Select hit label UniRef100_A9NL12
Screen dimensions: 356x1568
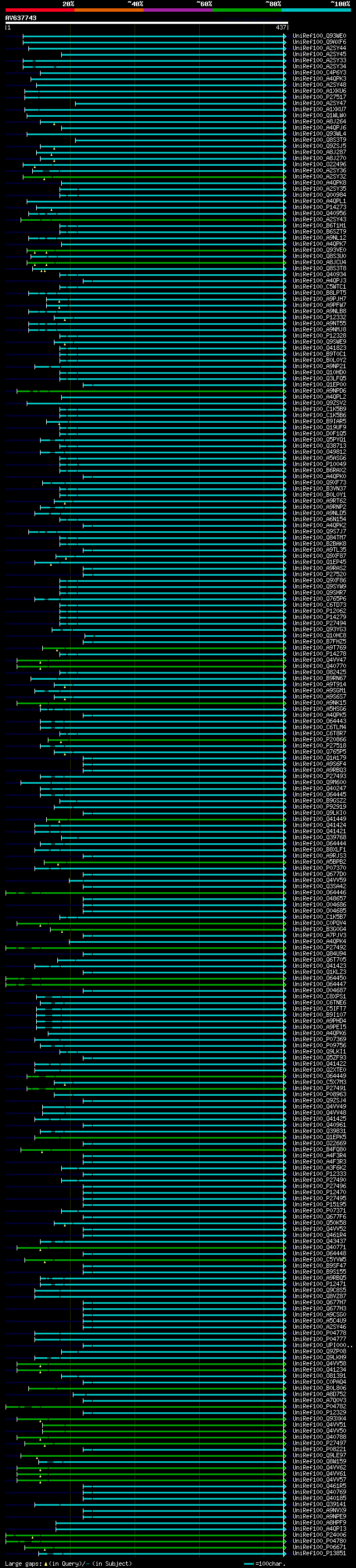click(x=319, y=238)
